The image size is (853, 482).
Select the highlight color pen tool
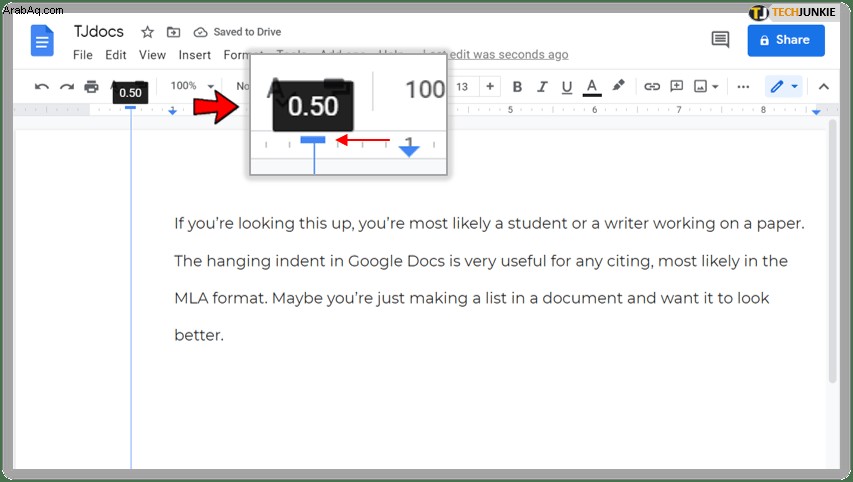(618, 85)
